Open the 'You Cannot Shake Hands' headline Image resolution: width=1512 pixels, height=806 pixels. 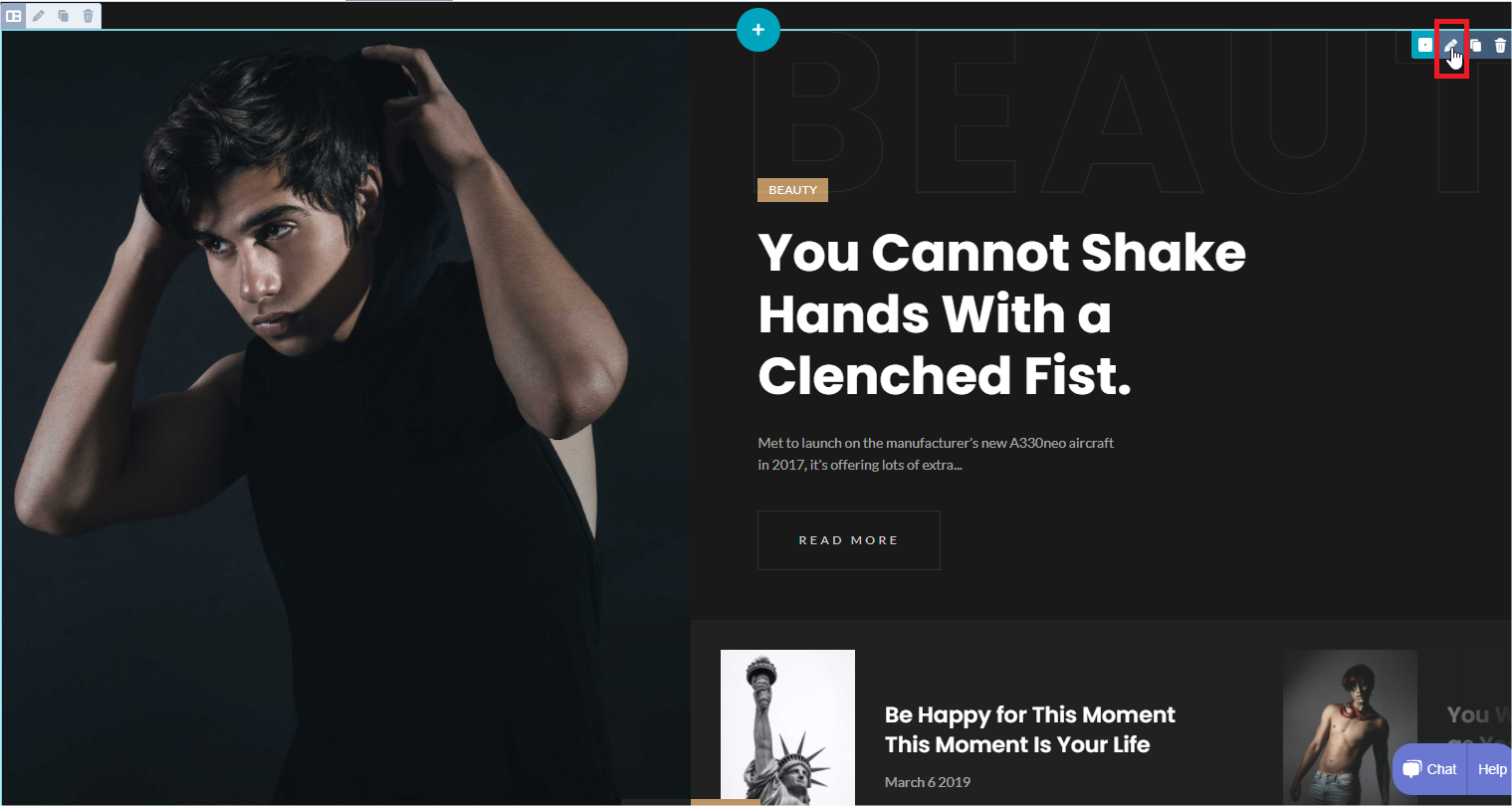click(x=1001, y=314)
